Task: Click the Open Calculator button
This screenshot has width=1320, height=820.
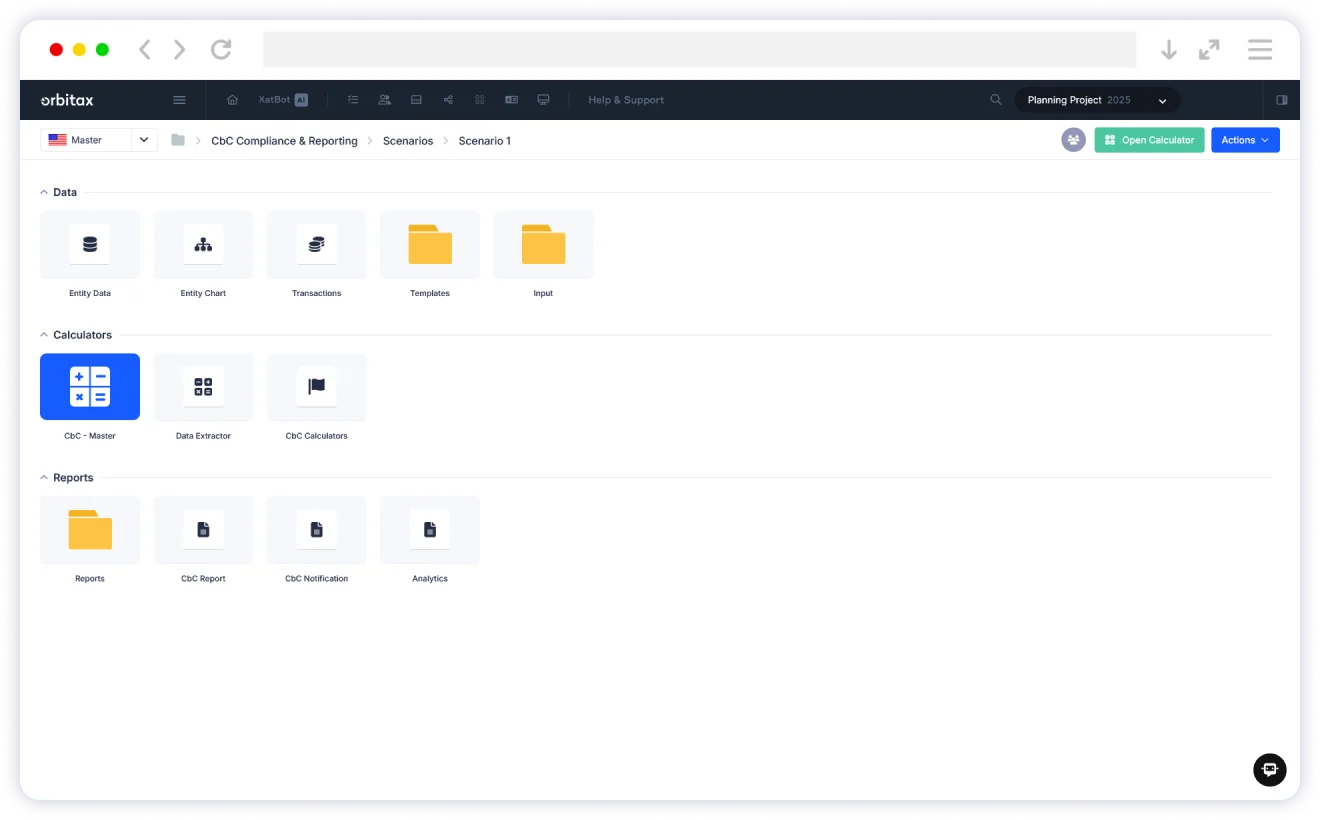Action: click(1149, 140)
